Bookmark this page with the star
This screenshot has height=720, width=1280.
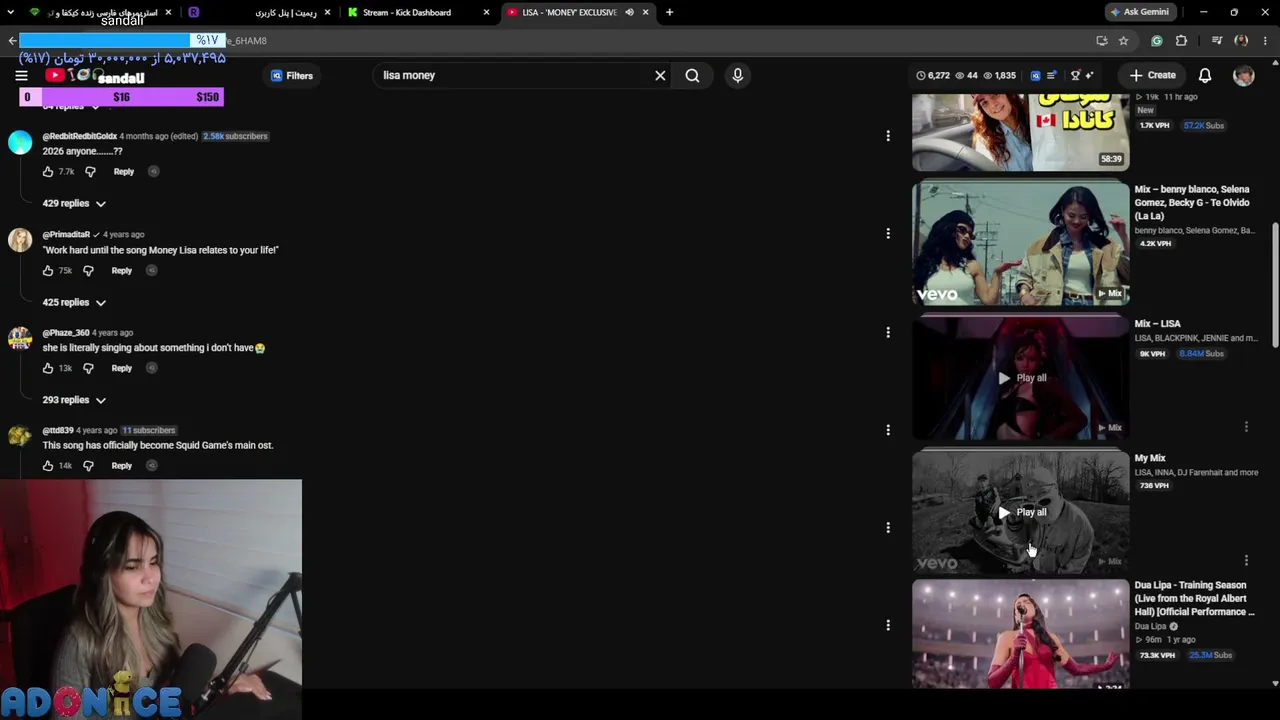coord(1124,41)
